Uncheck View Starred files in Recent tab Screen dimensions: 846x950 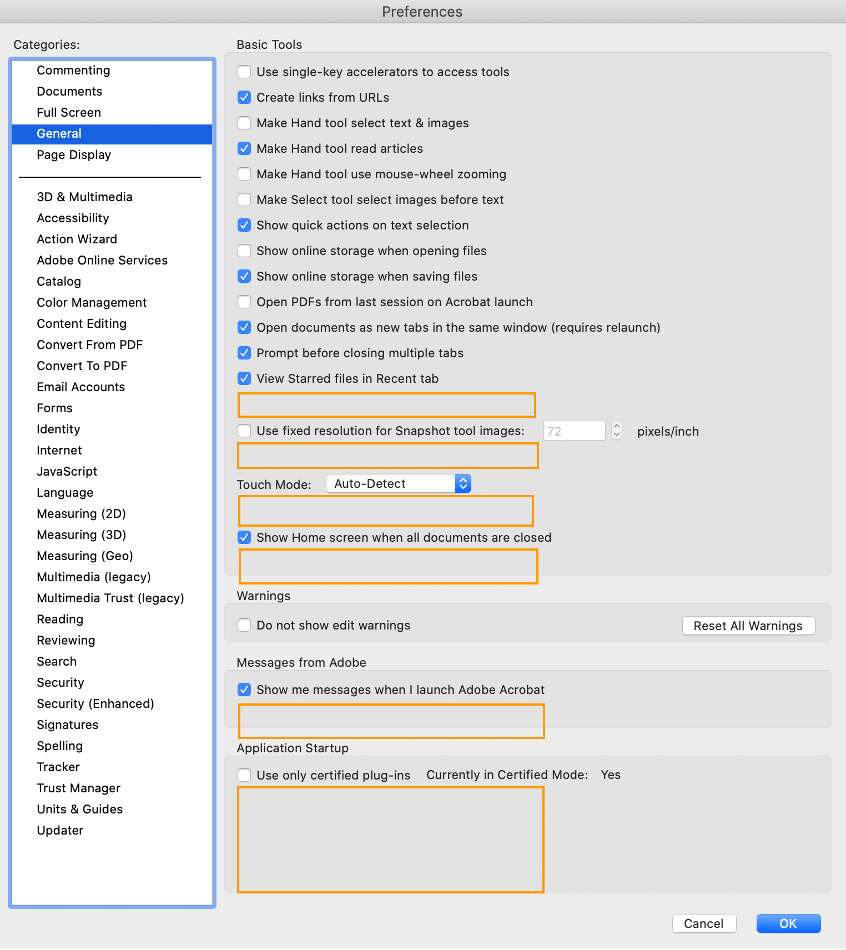[244, 378]
